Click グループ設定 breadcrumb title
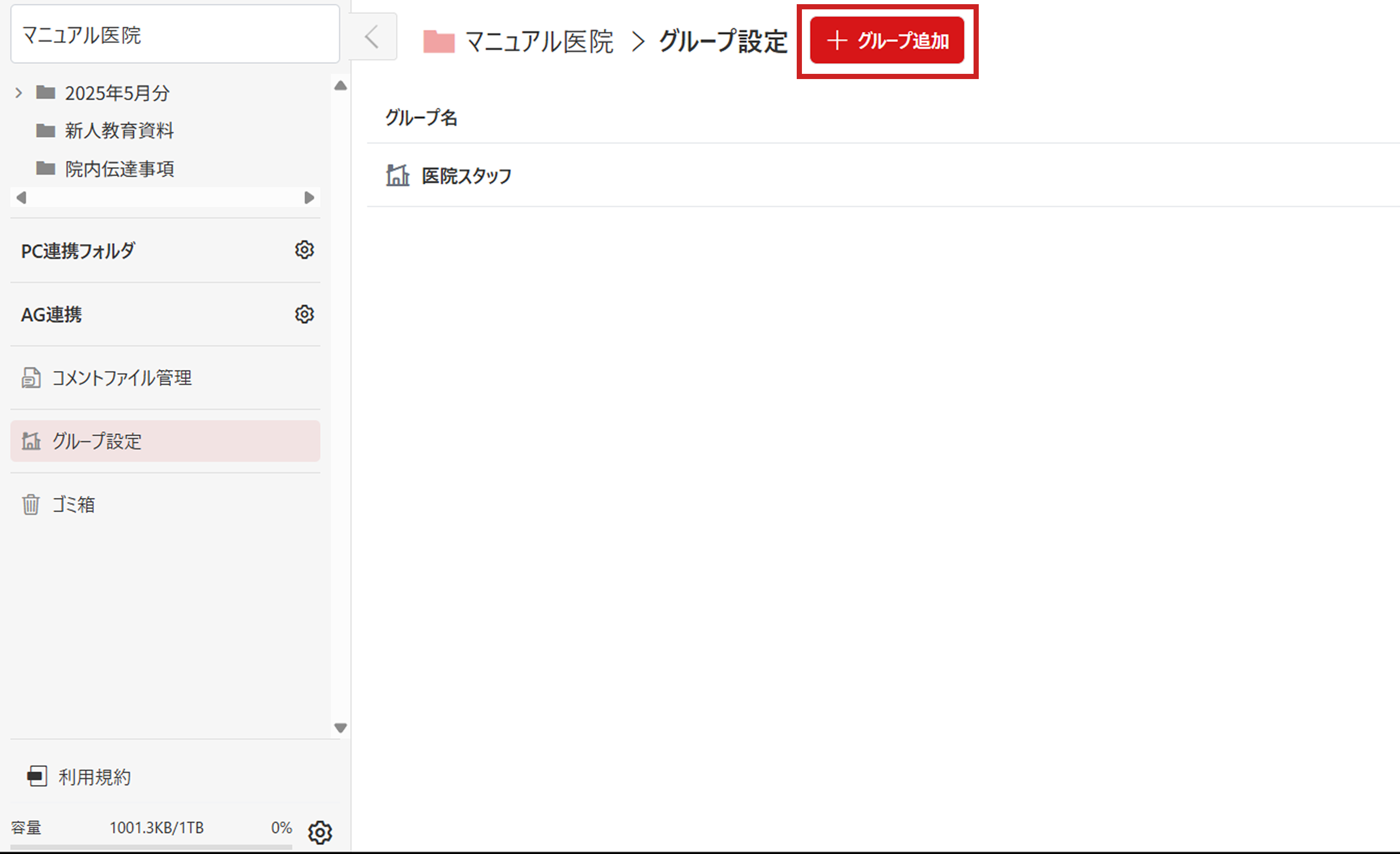This screenshot has height=854, width=1400. coord(723,42)
